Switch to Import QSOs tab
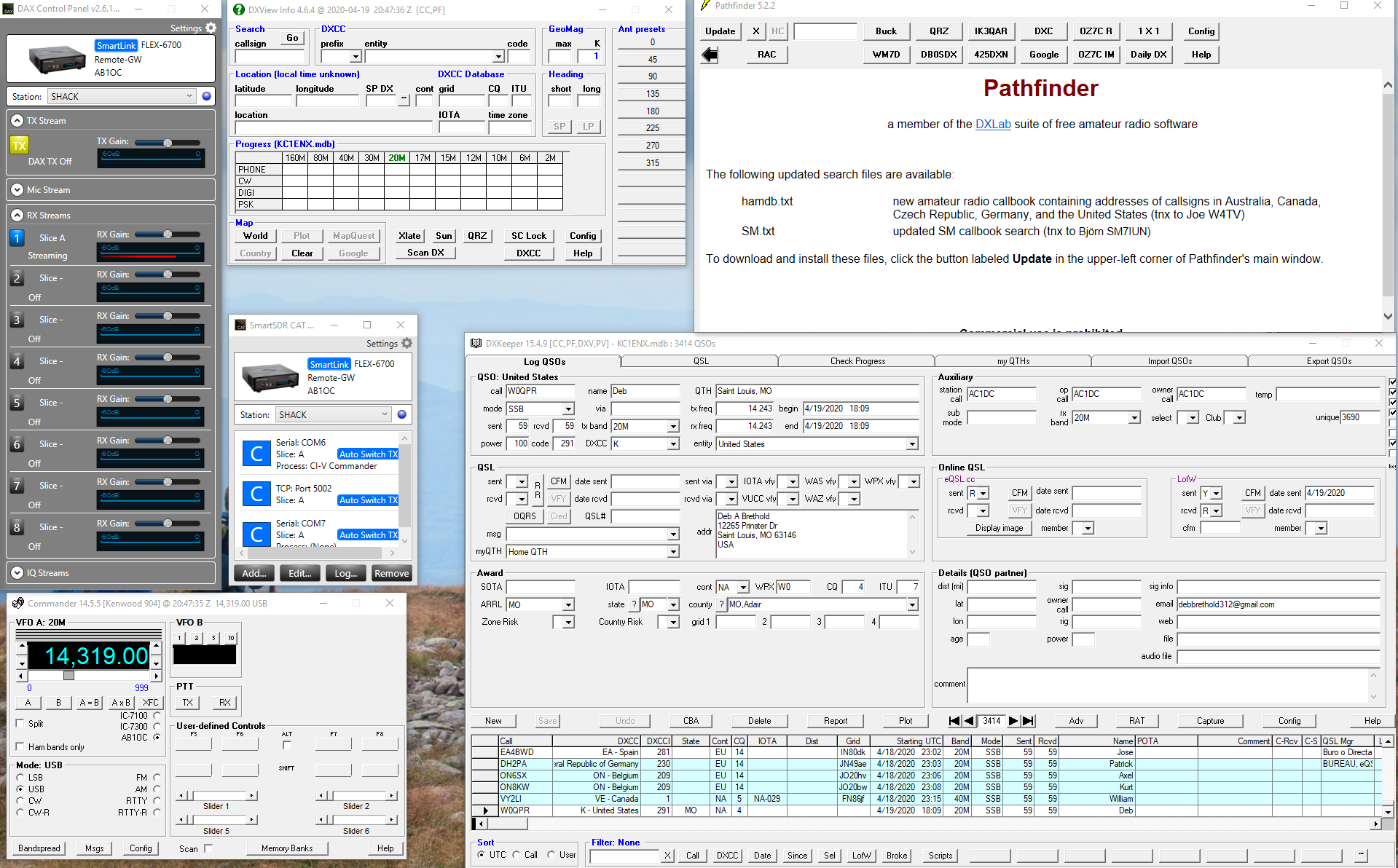Viewport: 1398px width, 868px height. 1170,361
